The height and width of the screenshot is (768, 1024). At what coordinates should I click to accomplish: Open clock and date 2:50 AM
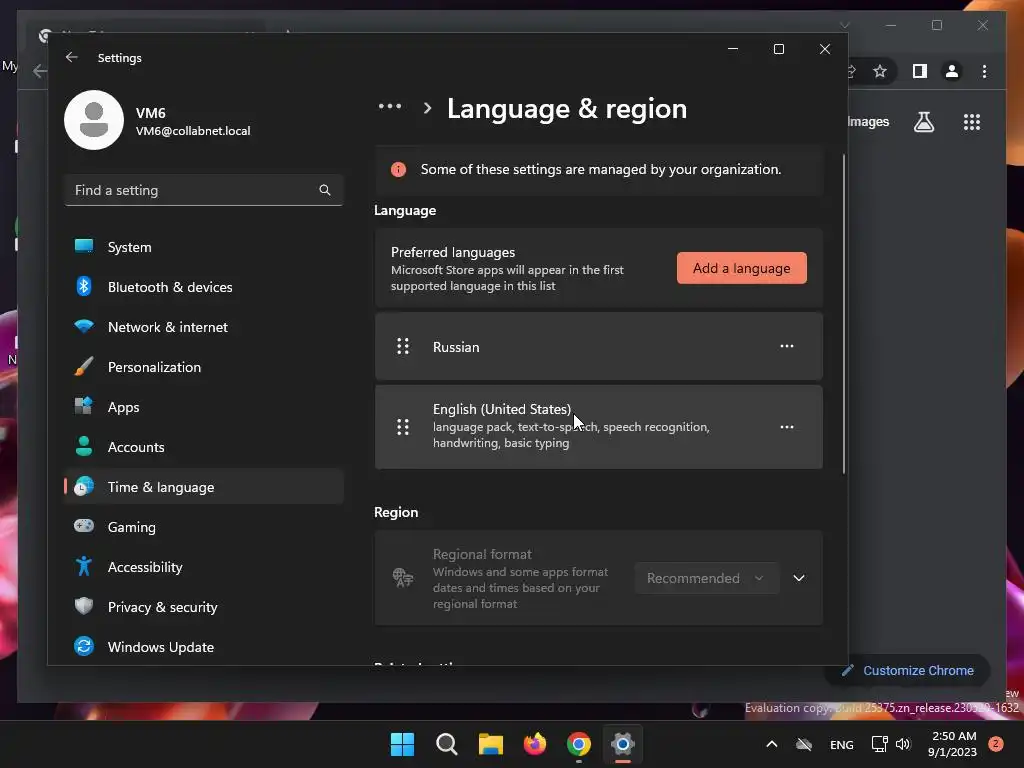[x=952, y=744]
